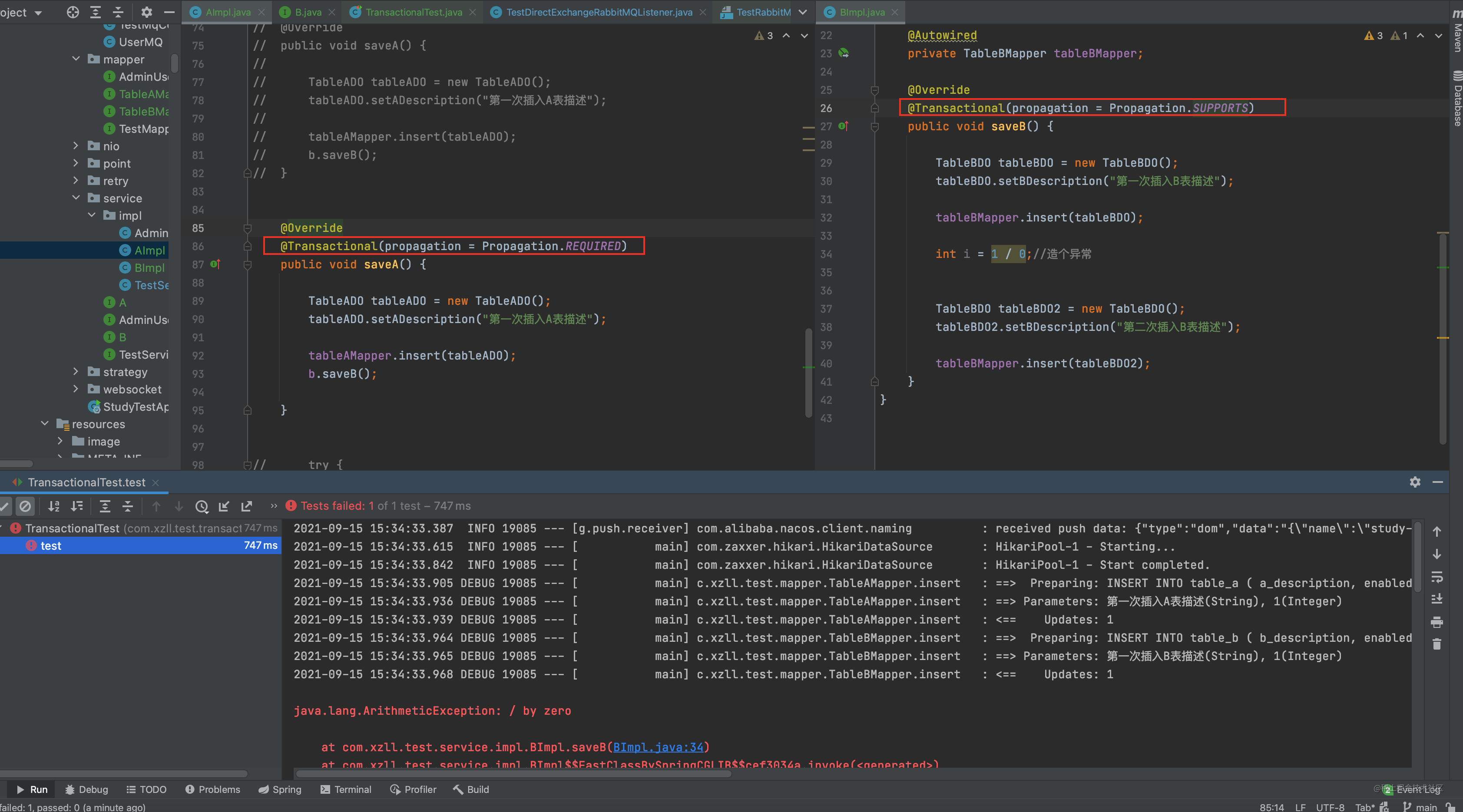Toggle sort tests alphabetically
Image resolution: width=1463 pixels, height=812 pixels.
(54, 506)
